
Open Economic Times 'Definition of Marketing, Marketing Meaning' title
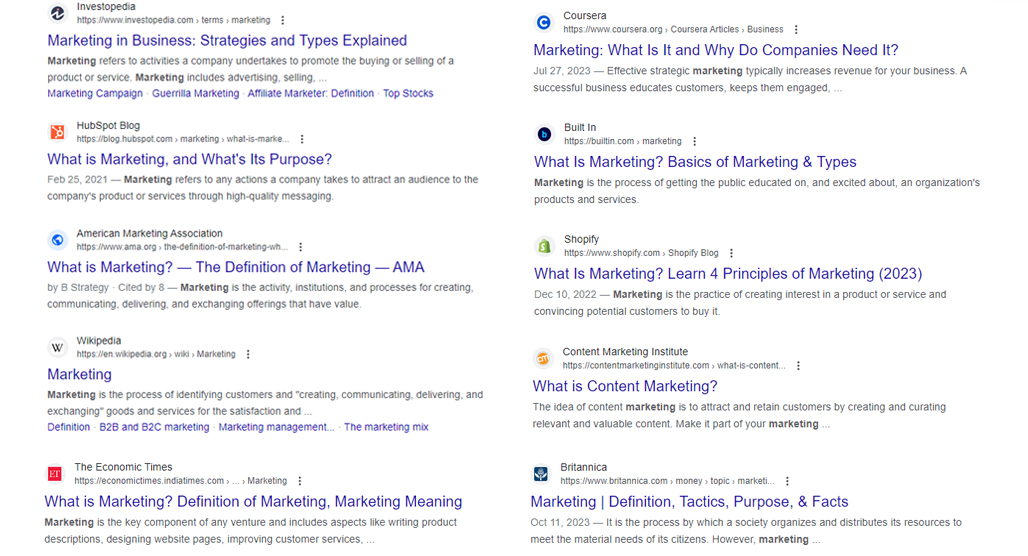(253, 502)
